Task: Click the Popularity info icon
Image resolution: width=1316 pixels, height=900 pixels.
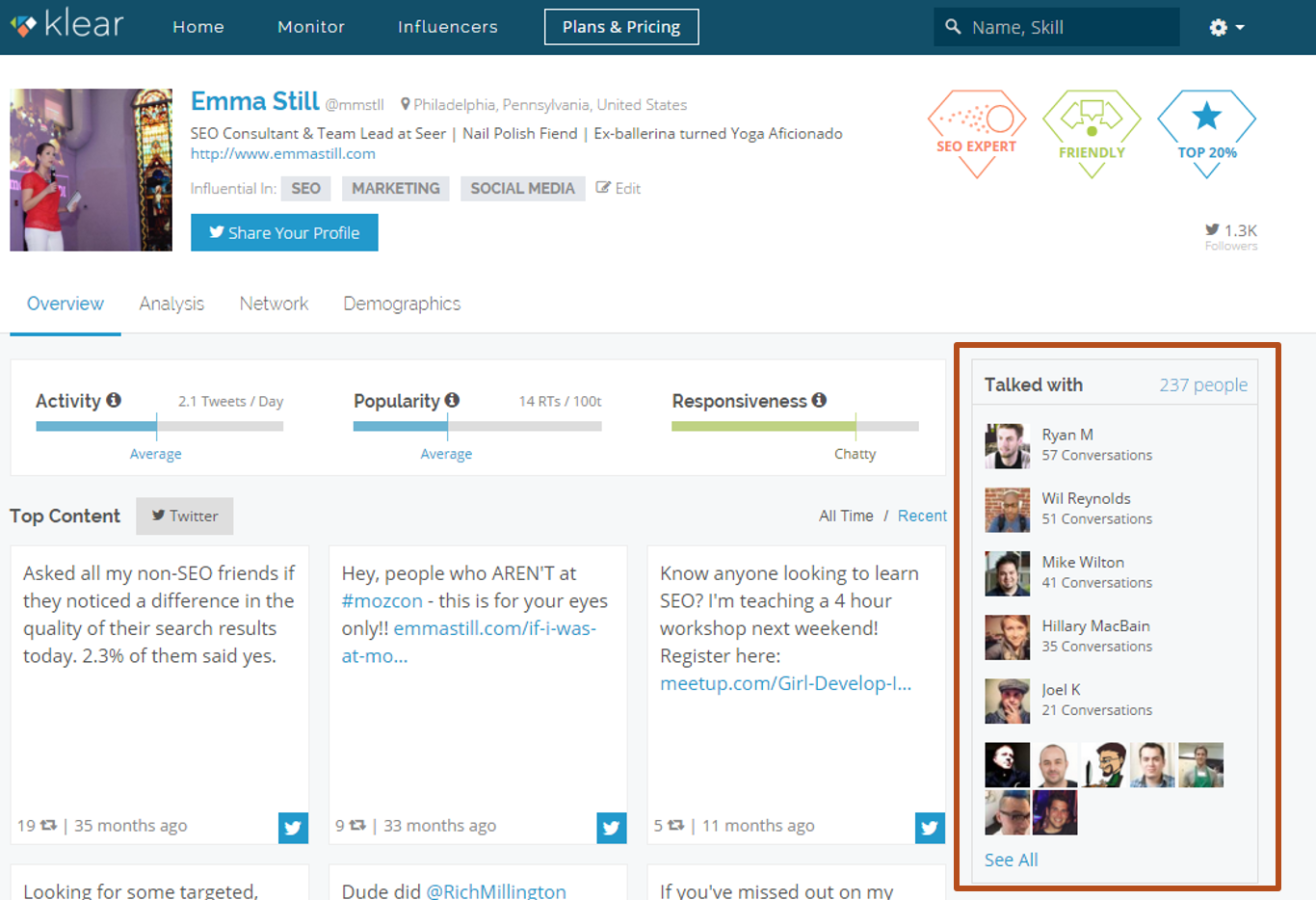Action: [x=452, y=401]
